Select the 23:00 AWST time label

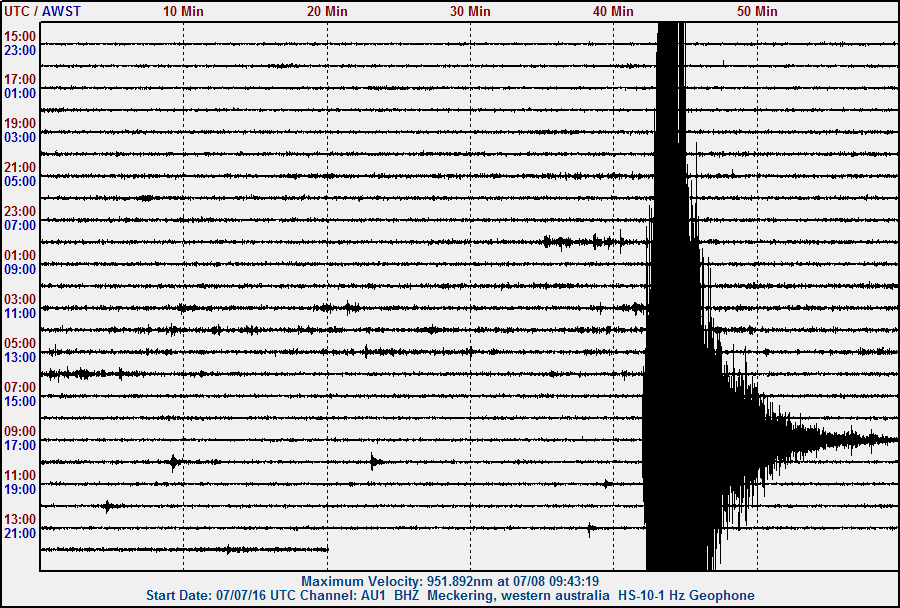(20, 51)
